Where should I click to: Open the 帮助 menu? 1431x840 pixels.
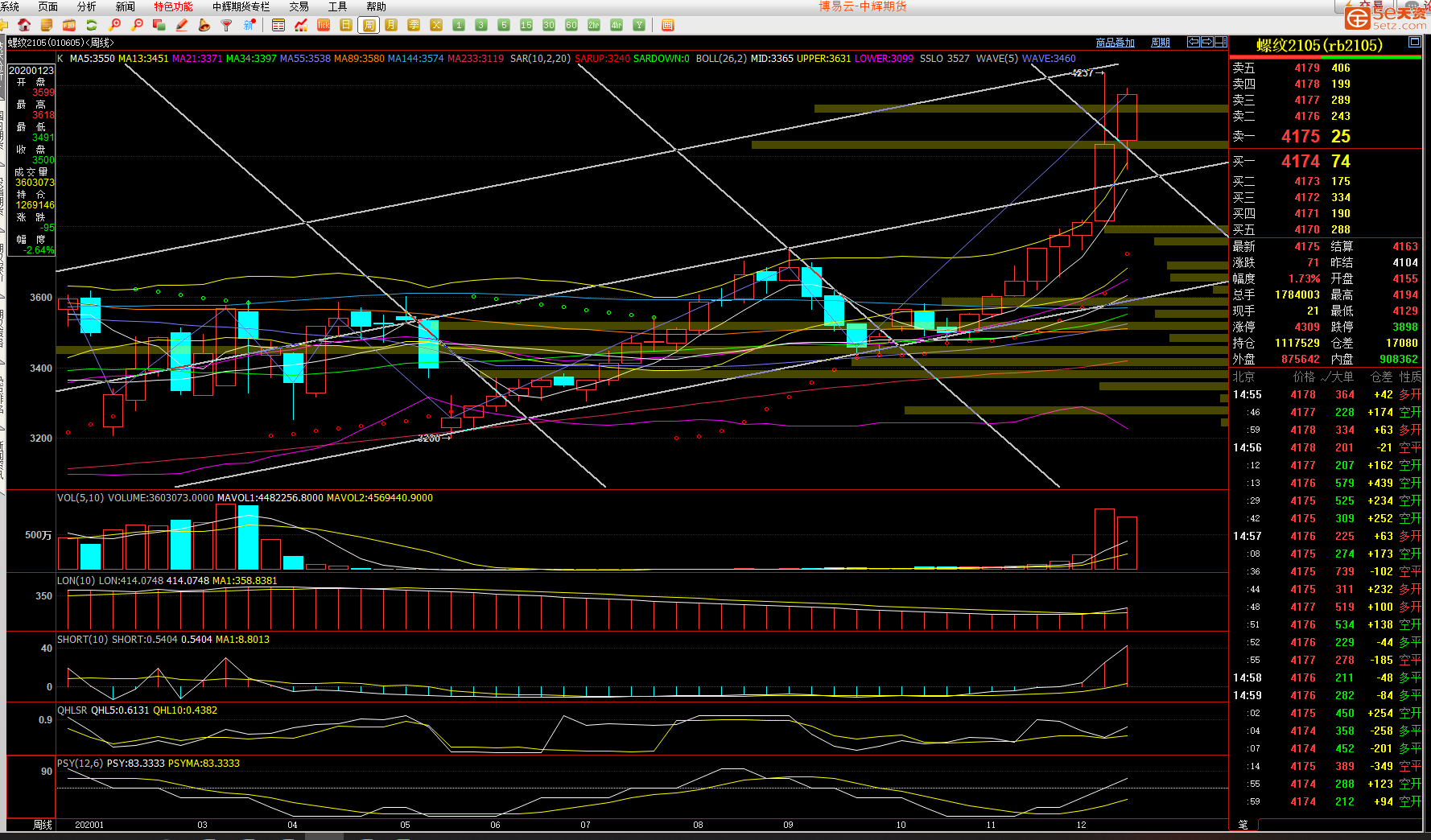[377, 6]
